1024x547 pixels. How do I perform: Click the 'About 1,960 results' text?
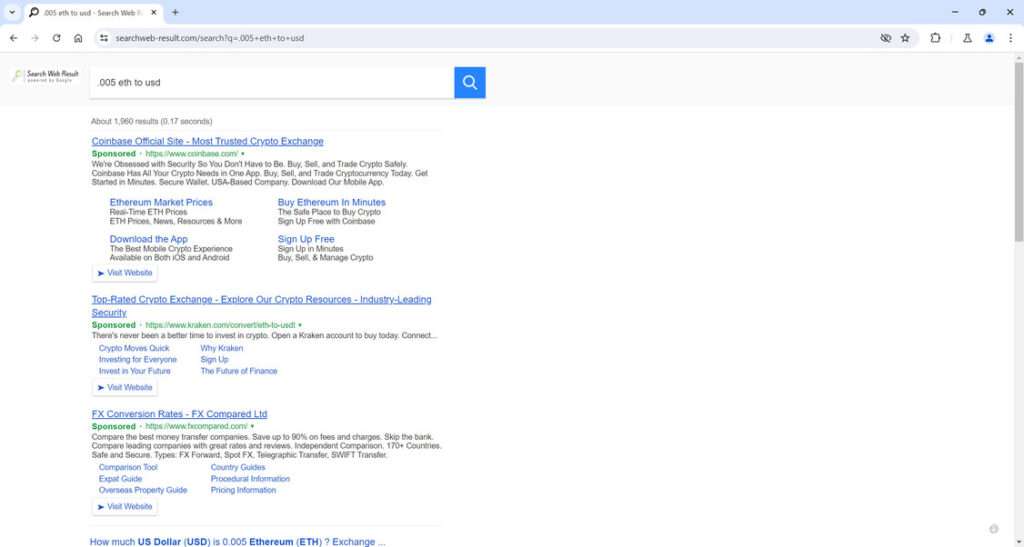[x=152, y=121]
